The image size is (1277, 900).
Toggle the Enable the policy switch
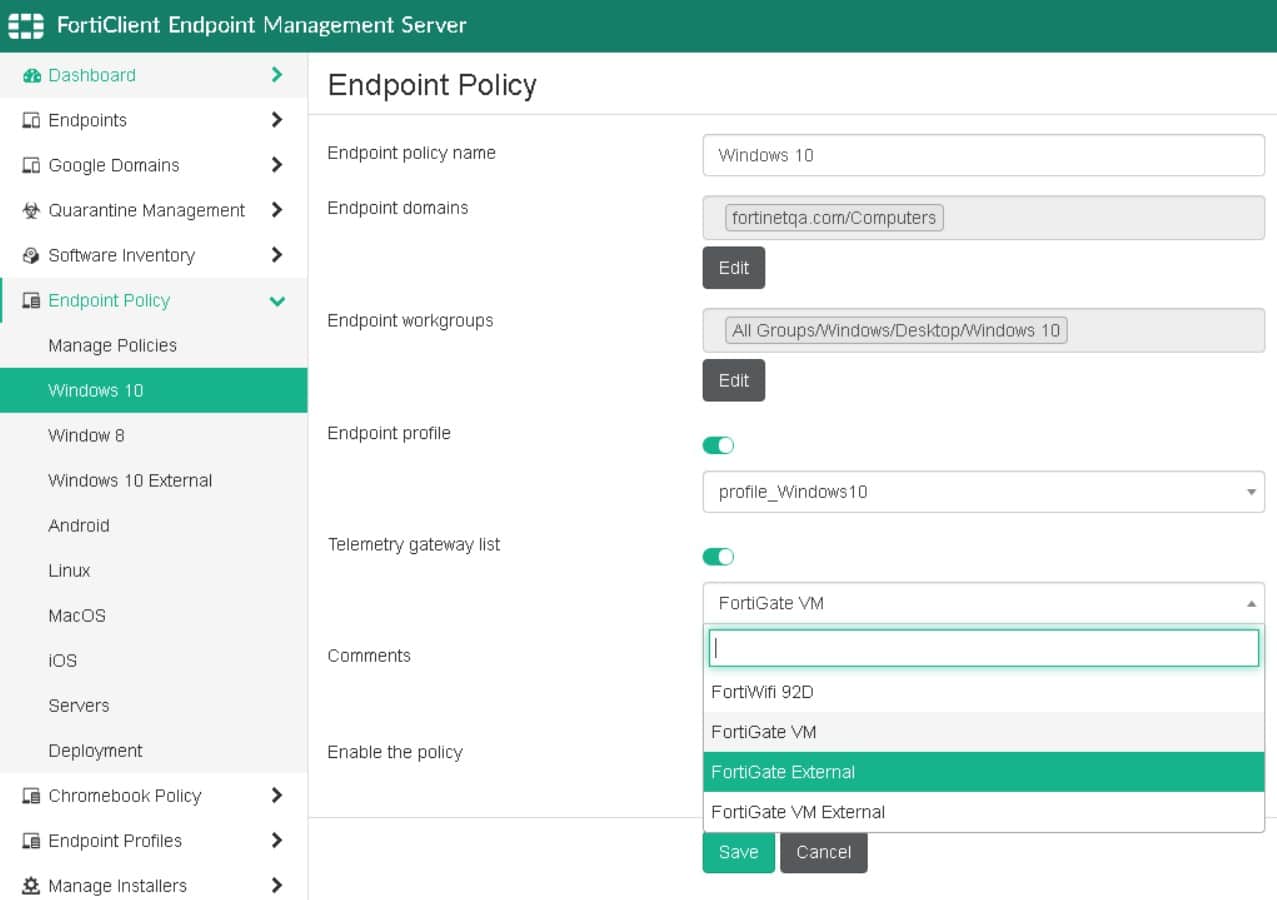coord(717,752)
